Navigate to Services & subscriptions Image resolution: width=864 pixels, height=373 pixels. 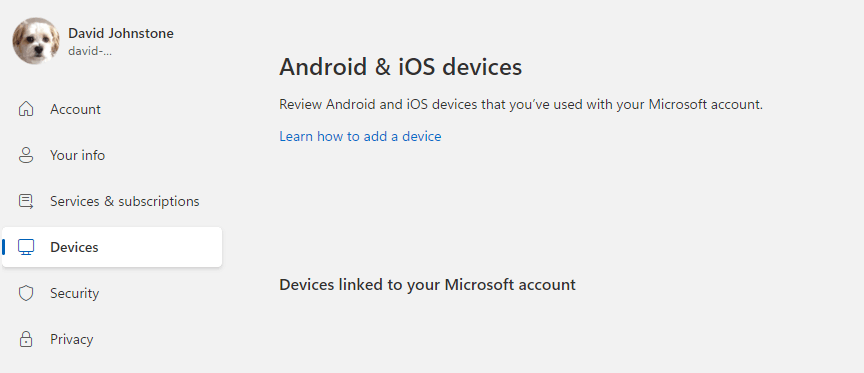coord(125,201)
